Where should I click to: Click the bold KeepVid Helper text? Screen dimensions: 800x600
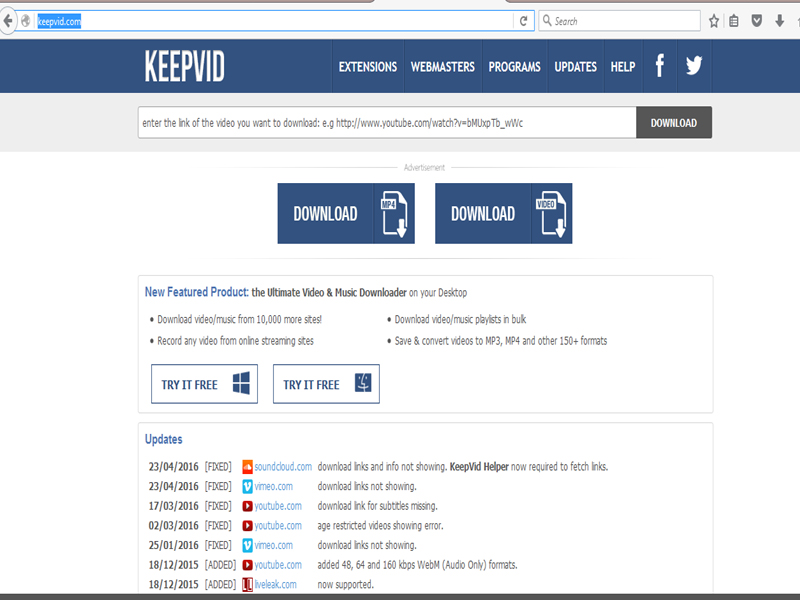[x=479, y=466]
